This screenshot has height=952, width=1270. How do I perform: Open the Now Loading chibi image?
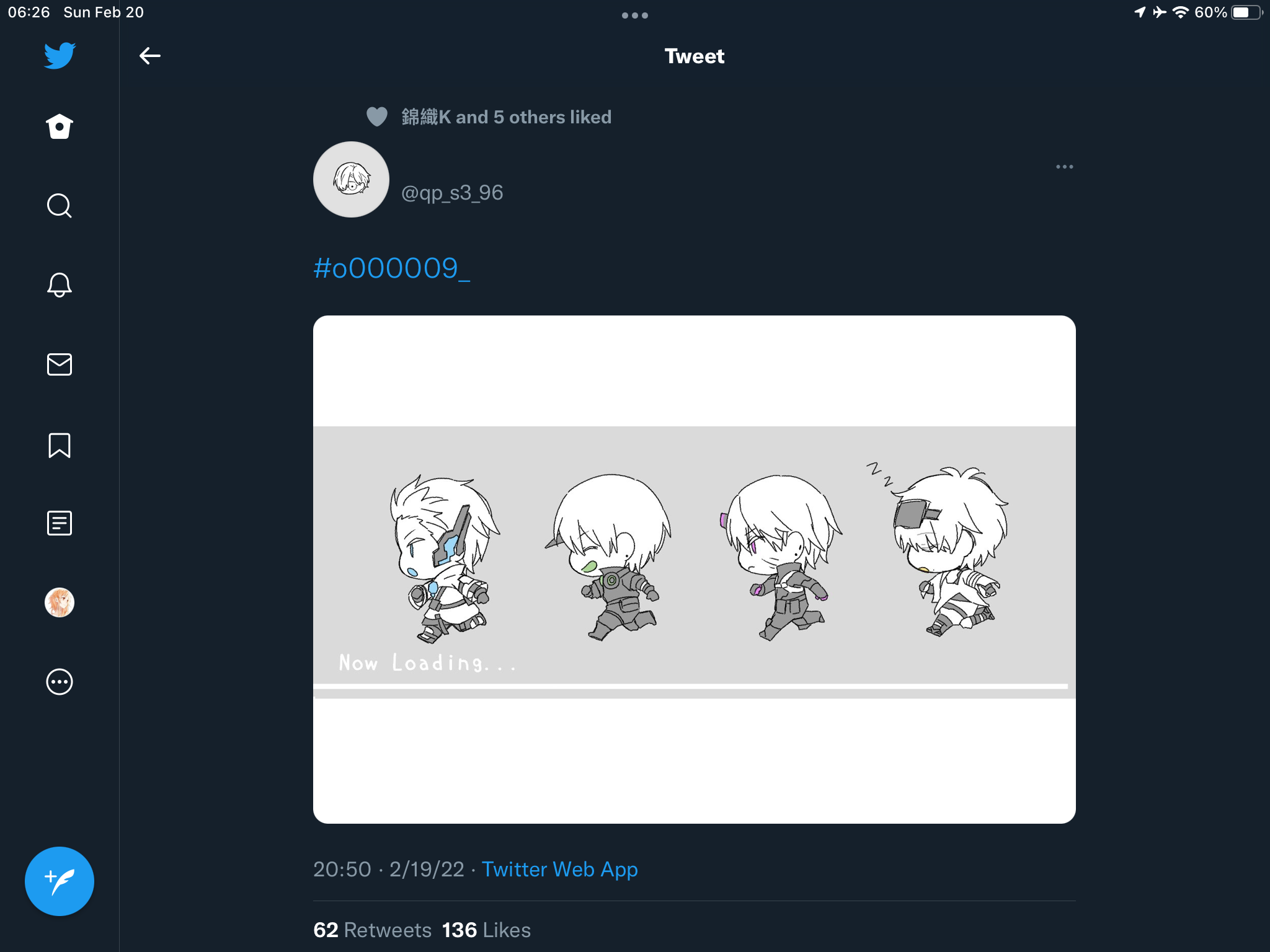[x=695, y=570]
